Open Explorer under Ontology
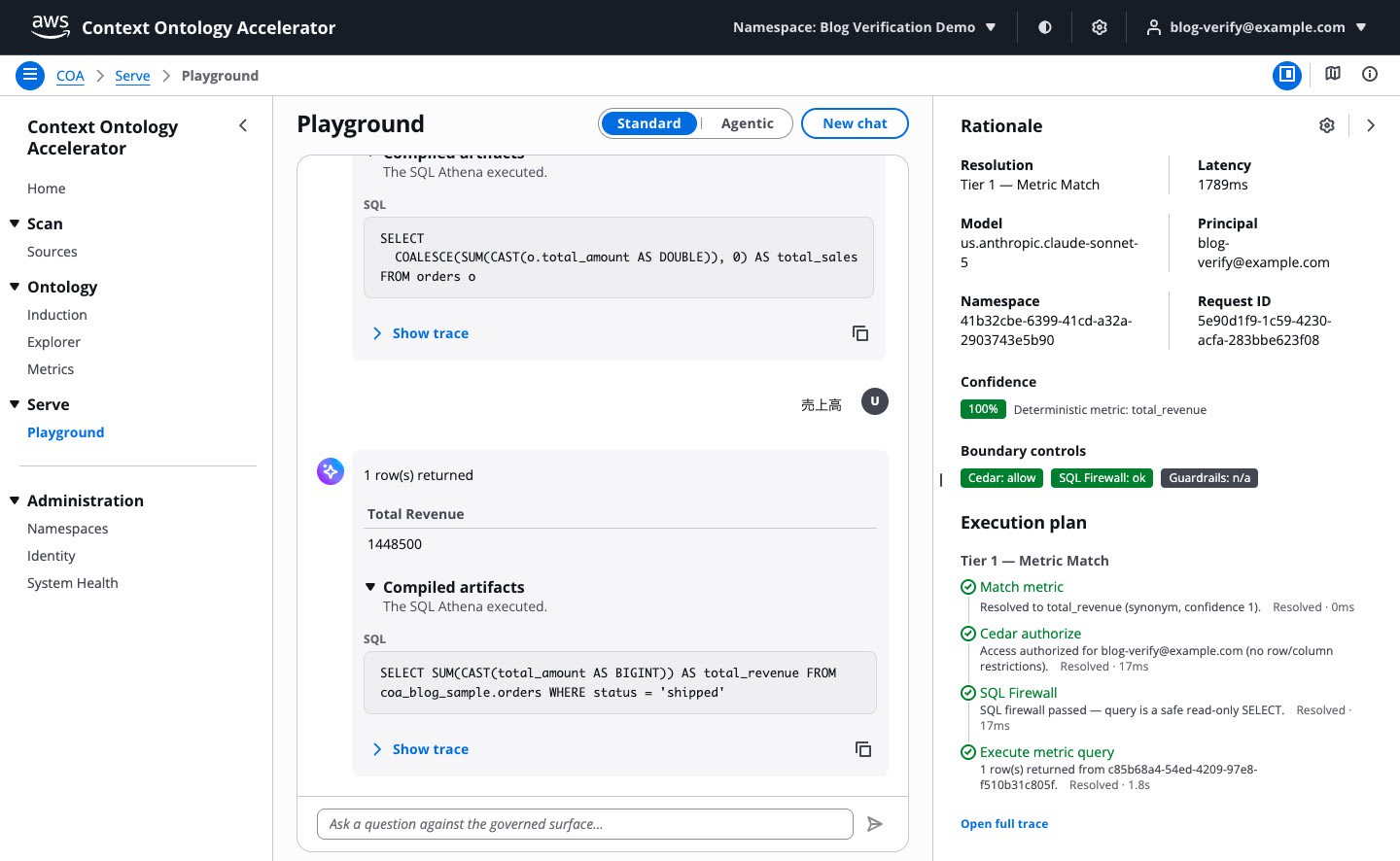The image size is (1400, 861). (x=53, y=342)
